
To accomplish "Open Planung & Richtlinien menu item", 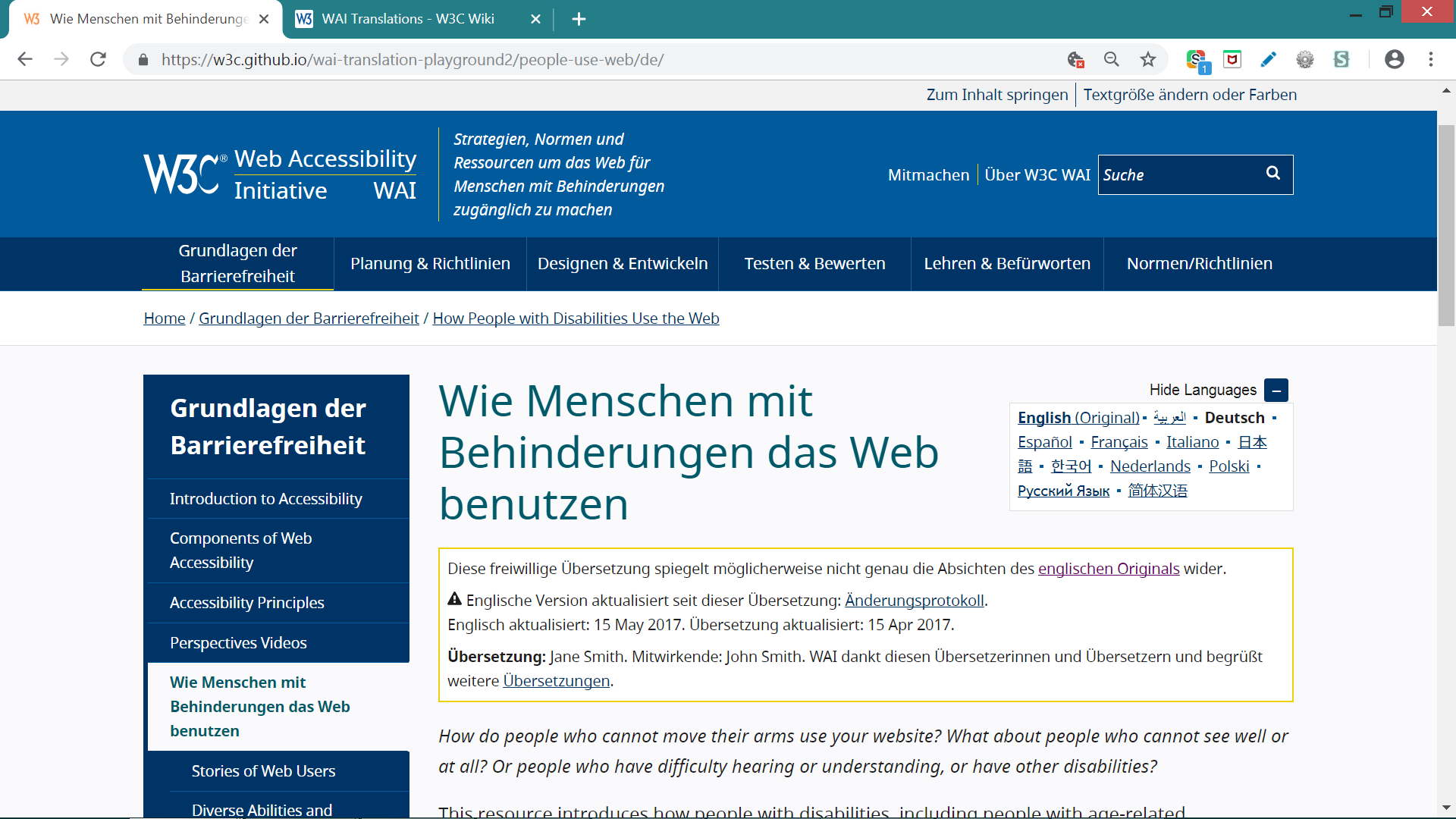I will click(430, 264).
